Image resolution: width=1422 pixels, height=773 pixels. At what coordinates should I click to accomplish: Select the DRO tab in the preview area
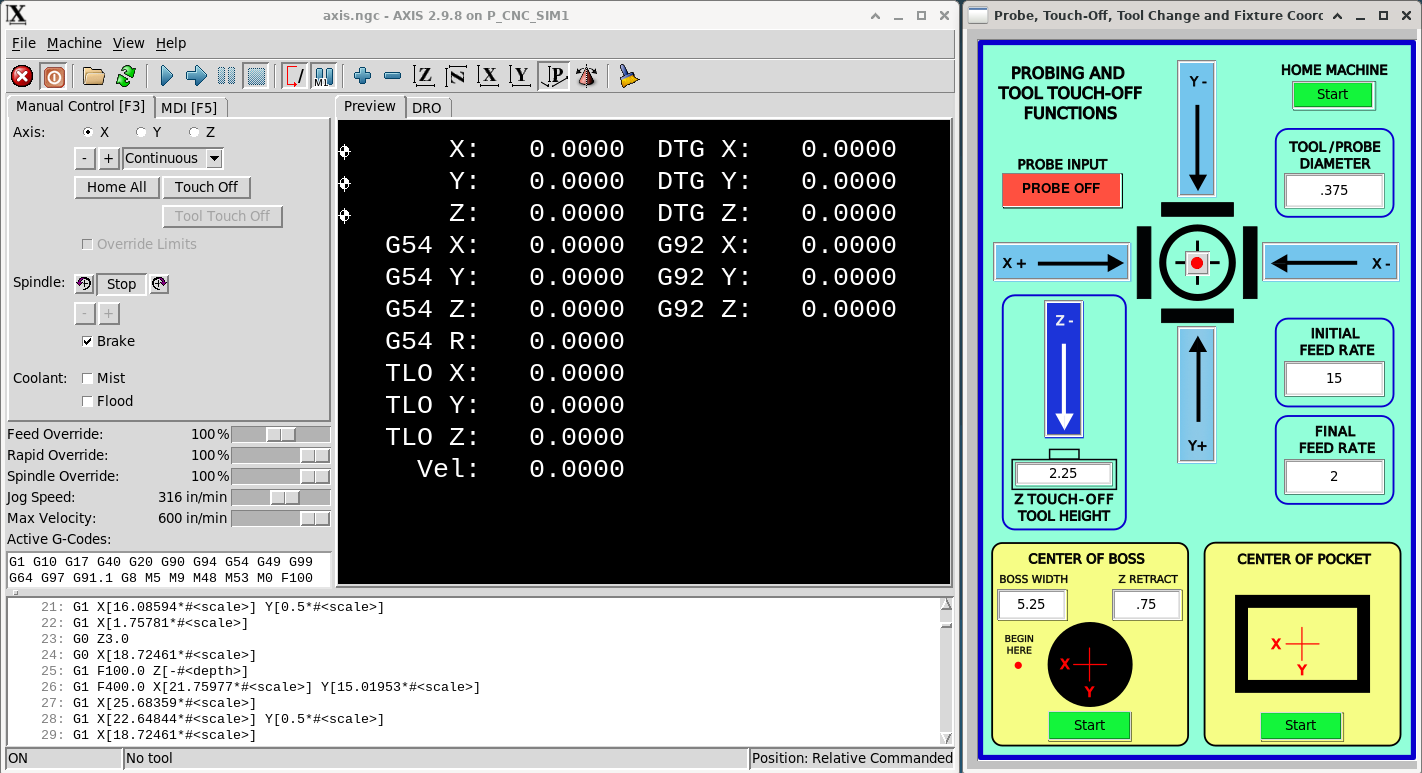(x=428, y=107)
